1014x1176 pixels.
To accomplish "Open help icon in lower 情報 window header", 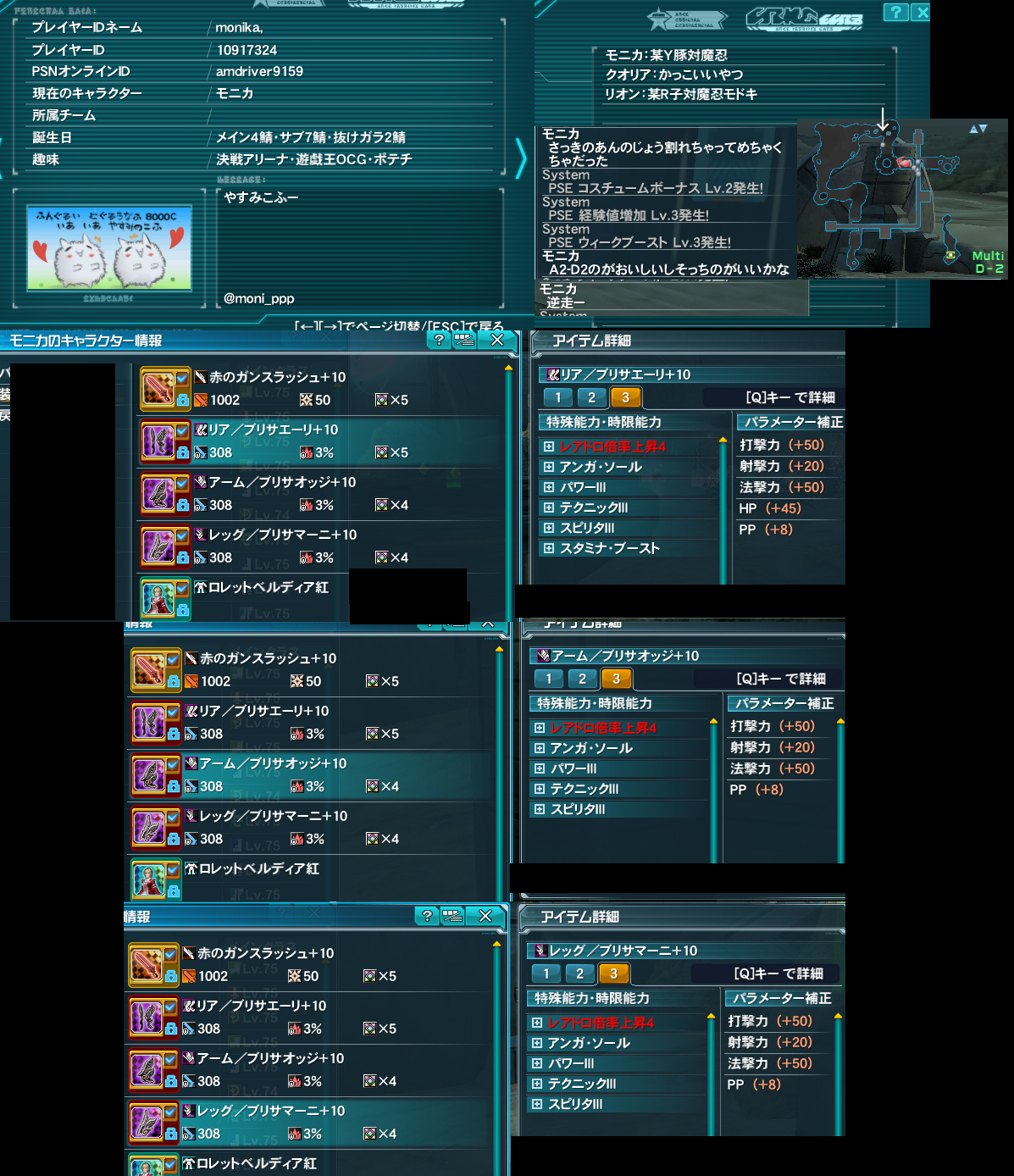I will click(427, 916).
